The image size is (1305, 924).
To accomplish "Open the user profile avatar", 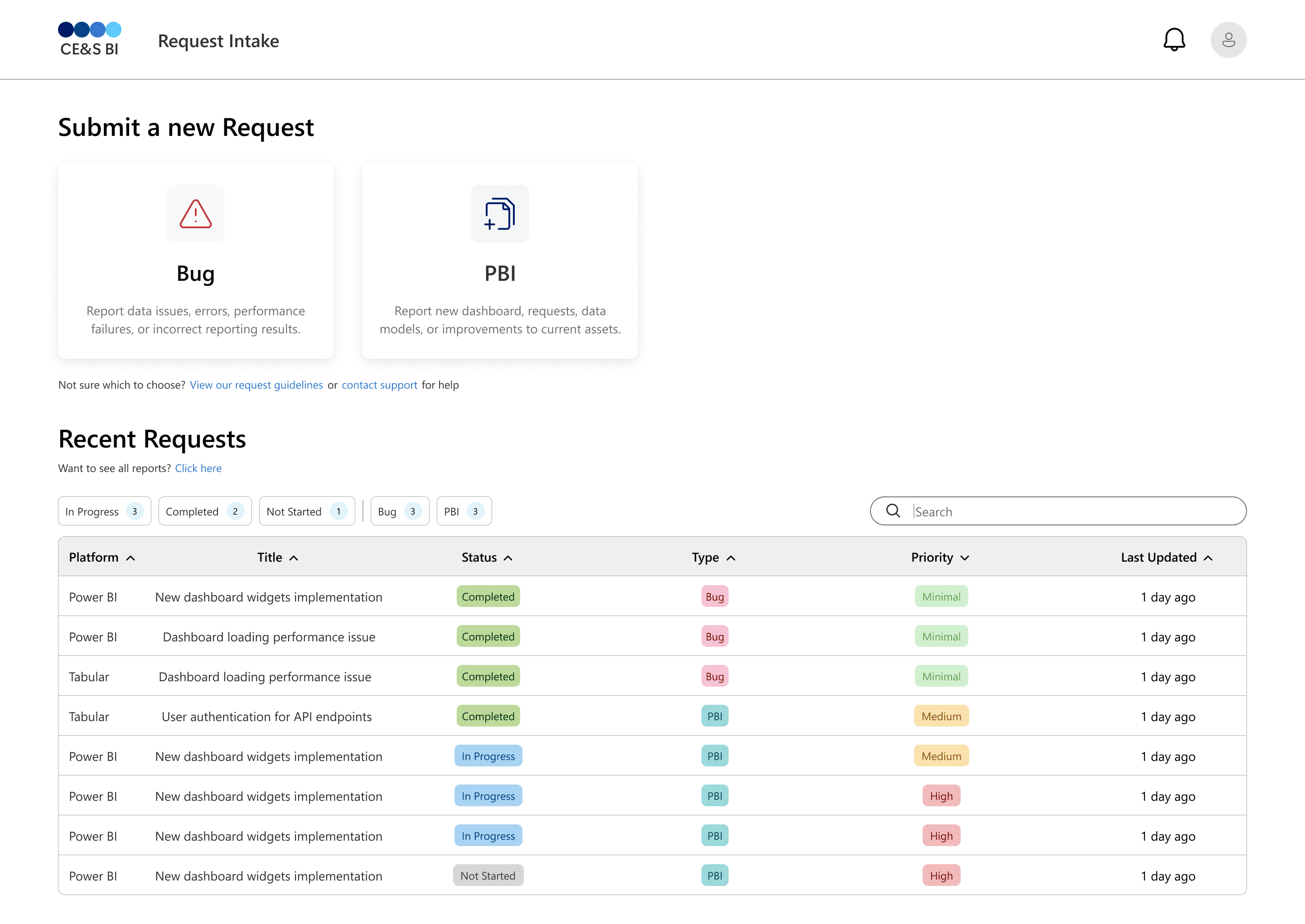I will coord(1228,40).
